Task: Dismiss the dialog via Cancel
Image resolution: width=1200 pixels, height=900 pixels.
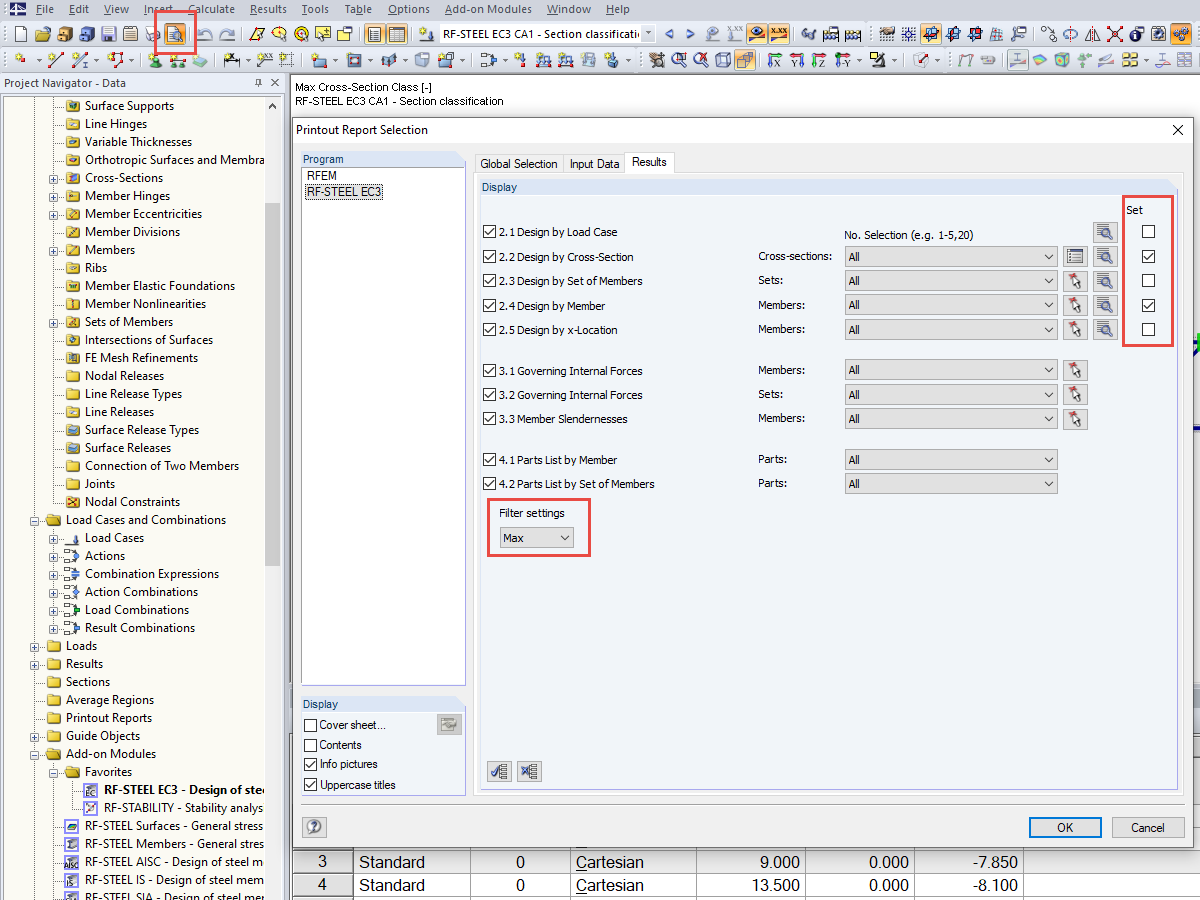Action: pos(1148,827)
